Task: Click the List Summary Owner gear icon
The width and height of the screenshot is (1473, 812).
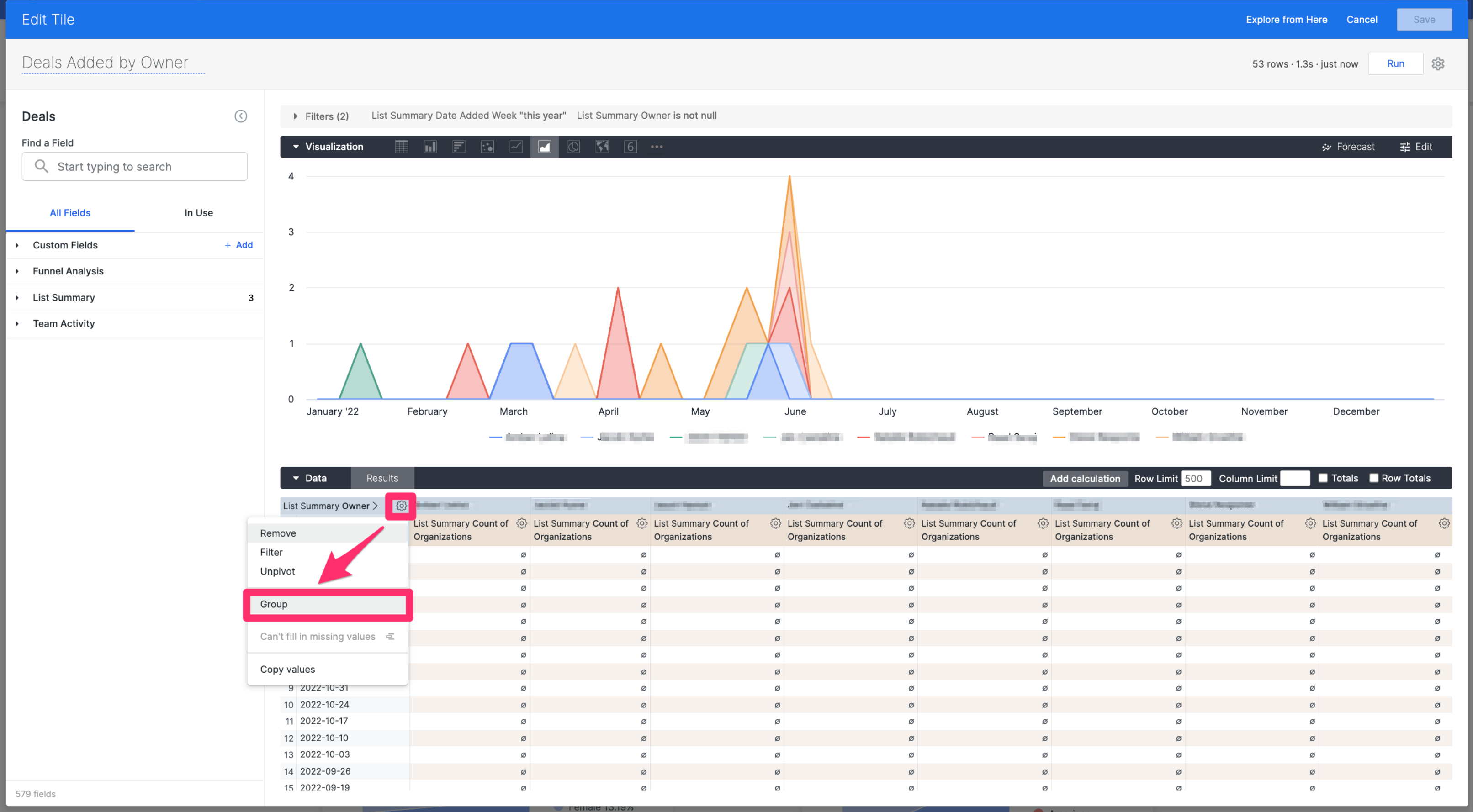Action: click(402, 506)
